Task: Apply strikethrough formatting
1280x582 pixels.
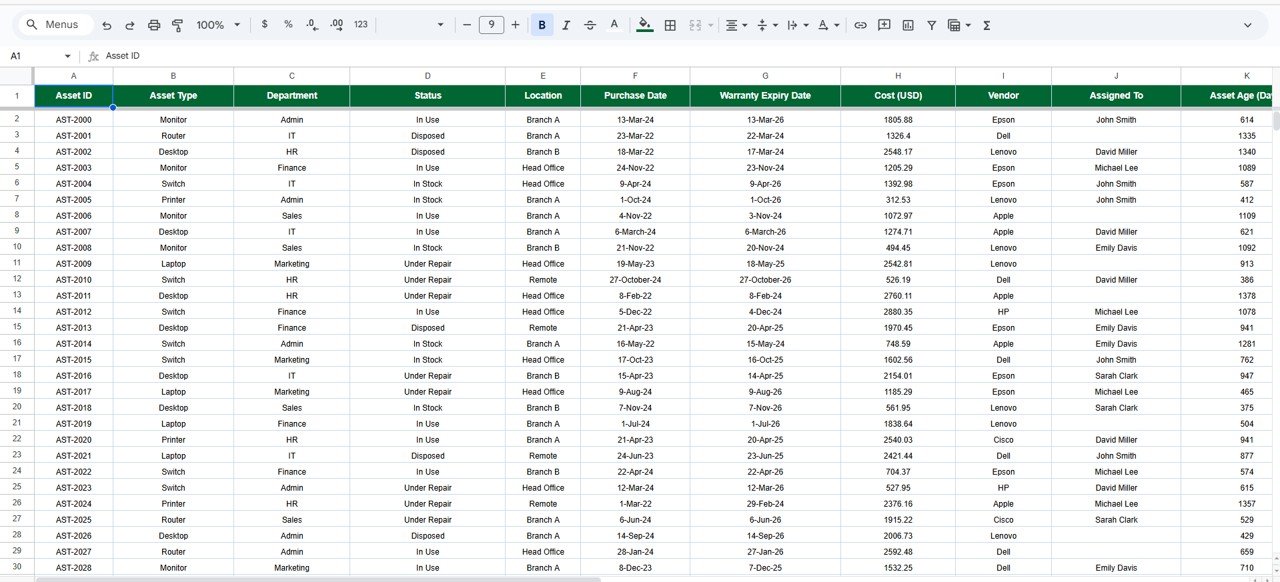Action: tap(591, 25)
